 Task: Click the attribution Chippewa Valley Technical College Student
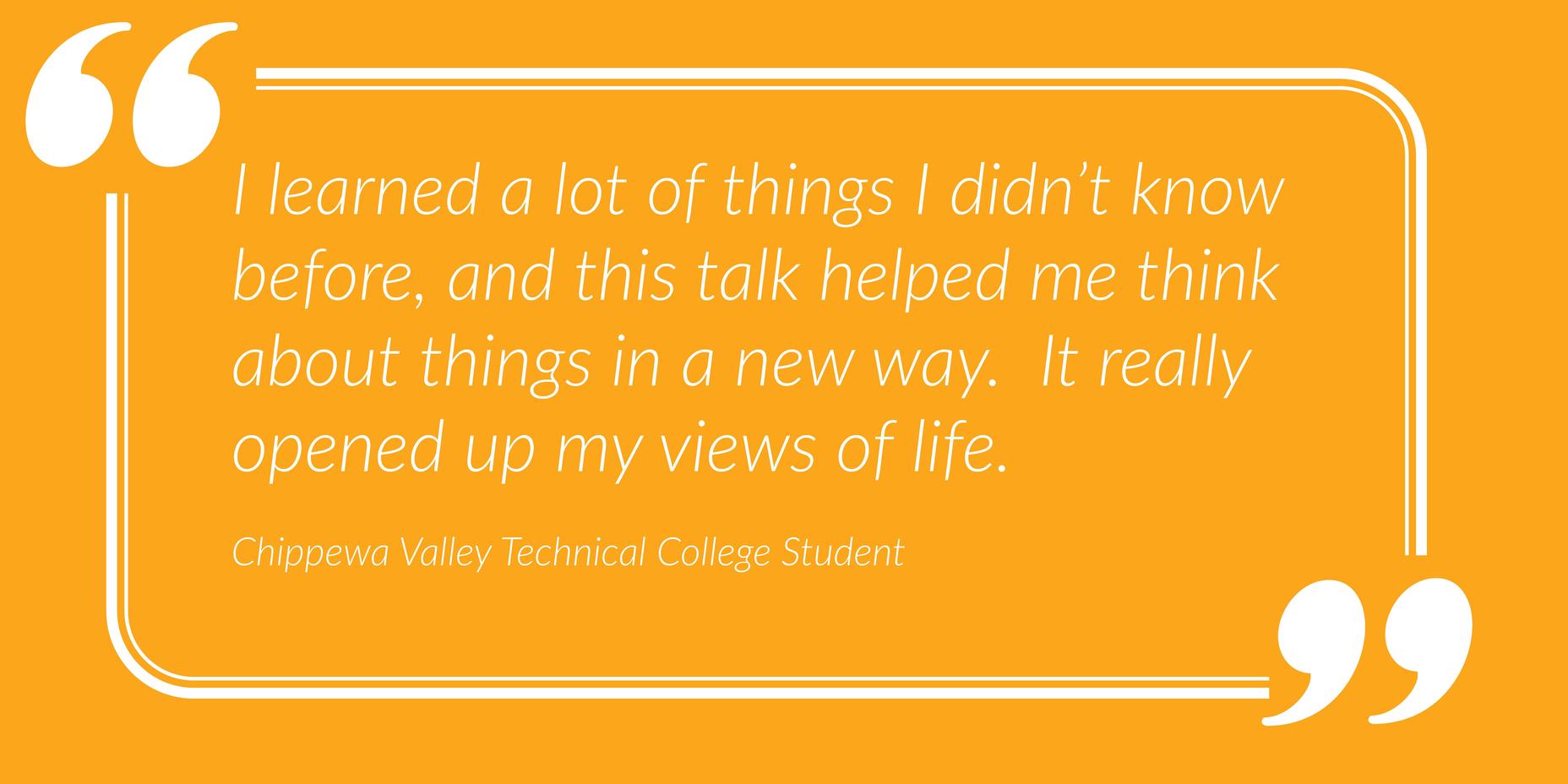point(568,553)
